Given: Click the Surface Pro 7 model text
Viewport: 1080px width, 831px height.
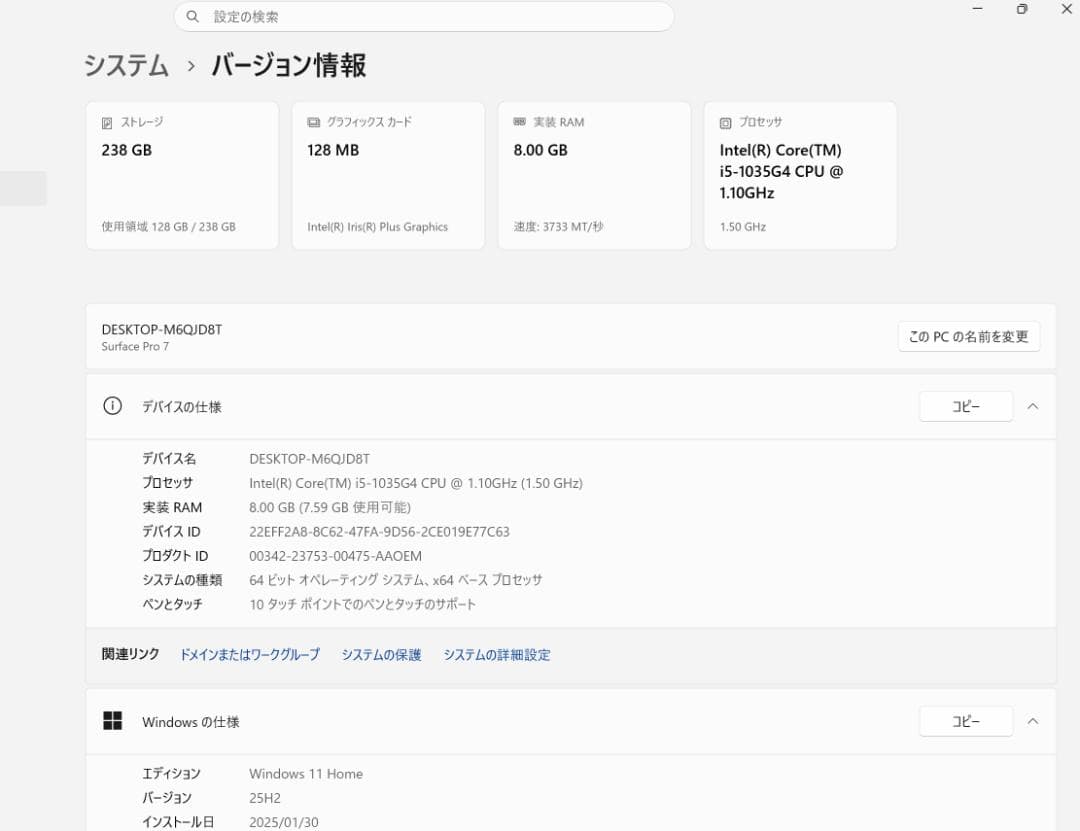Looking at the screenshot, I should point(135,346).
